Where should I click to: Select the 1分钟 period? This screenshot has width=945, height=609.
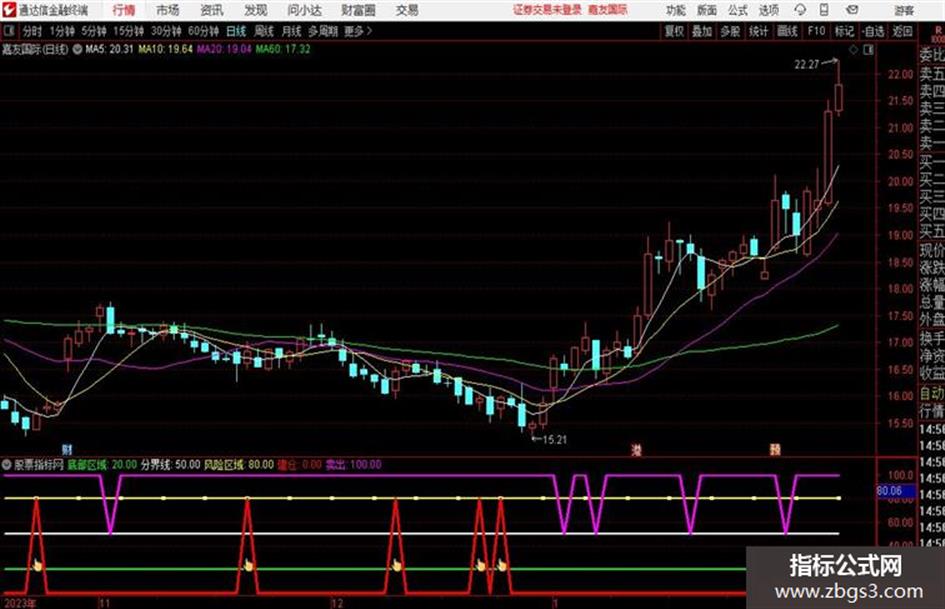click(x=62, y=31)
